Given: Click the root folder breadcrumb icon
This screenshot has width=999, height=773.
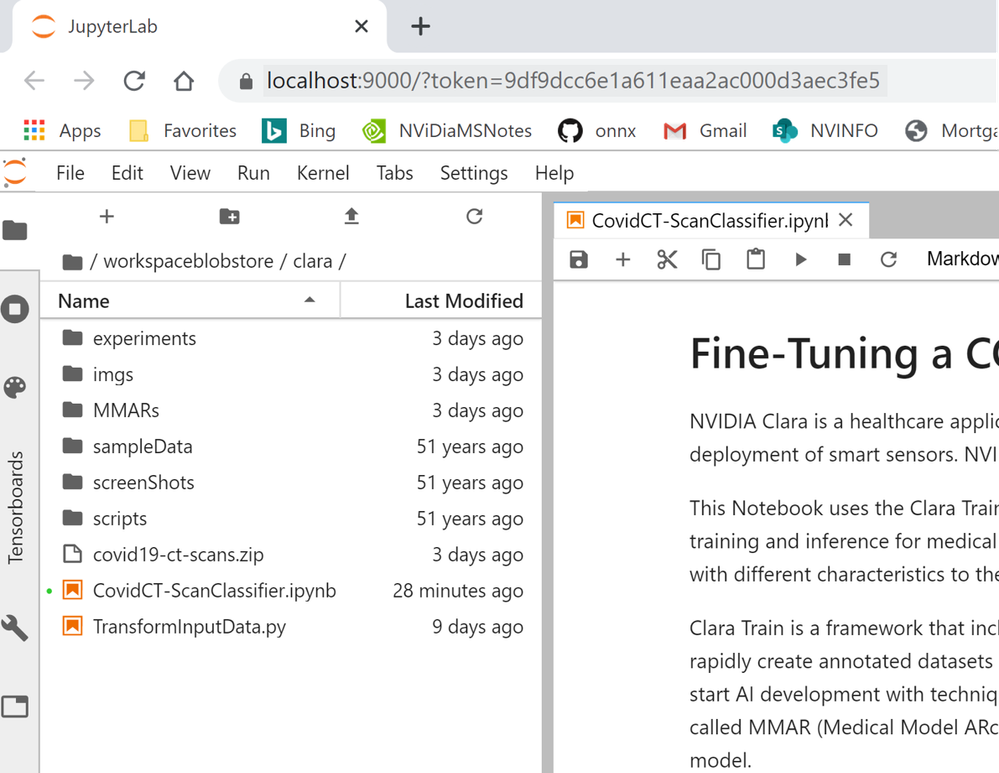Looking at the screenshot, I should coord(73,261).
